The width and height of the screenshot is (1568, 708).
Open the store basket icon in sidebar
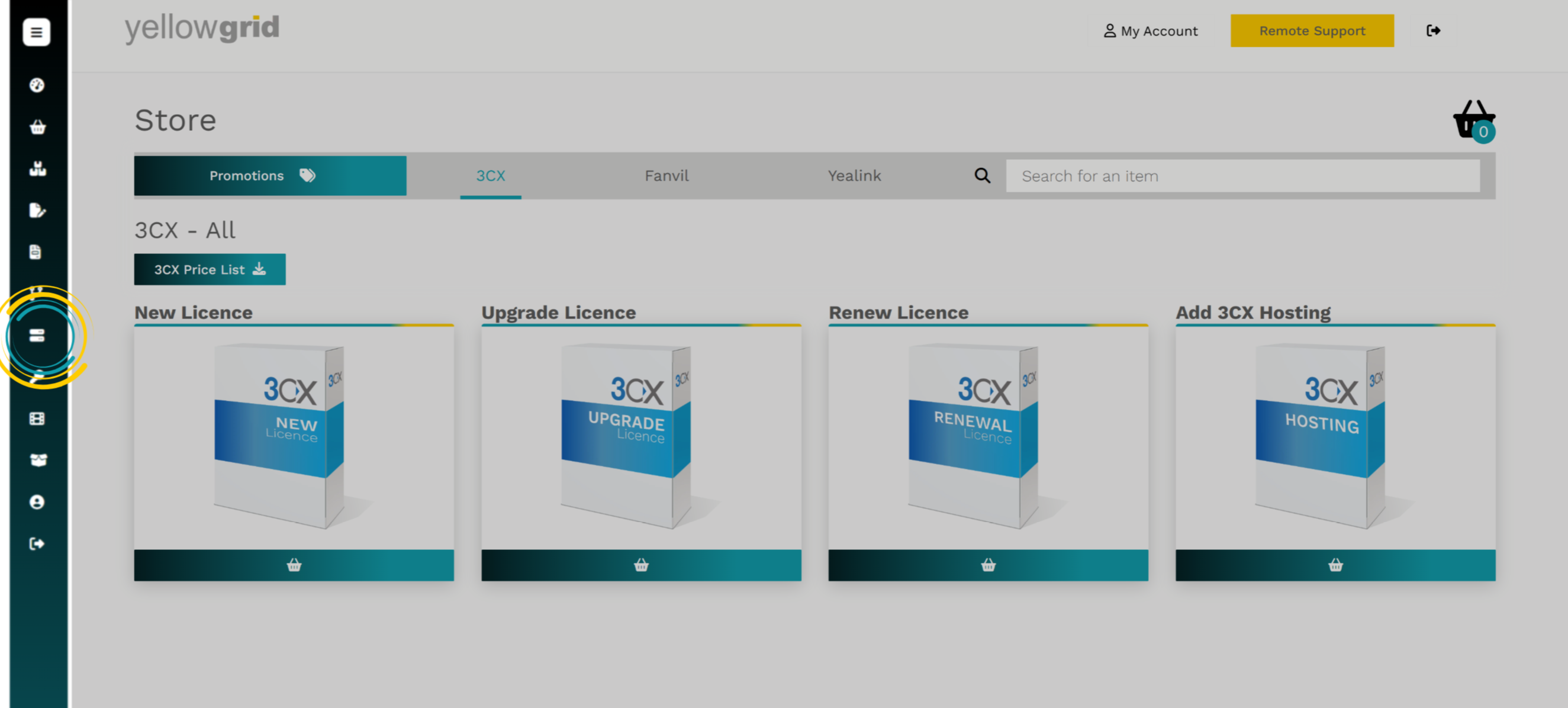click(38, 127)
